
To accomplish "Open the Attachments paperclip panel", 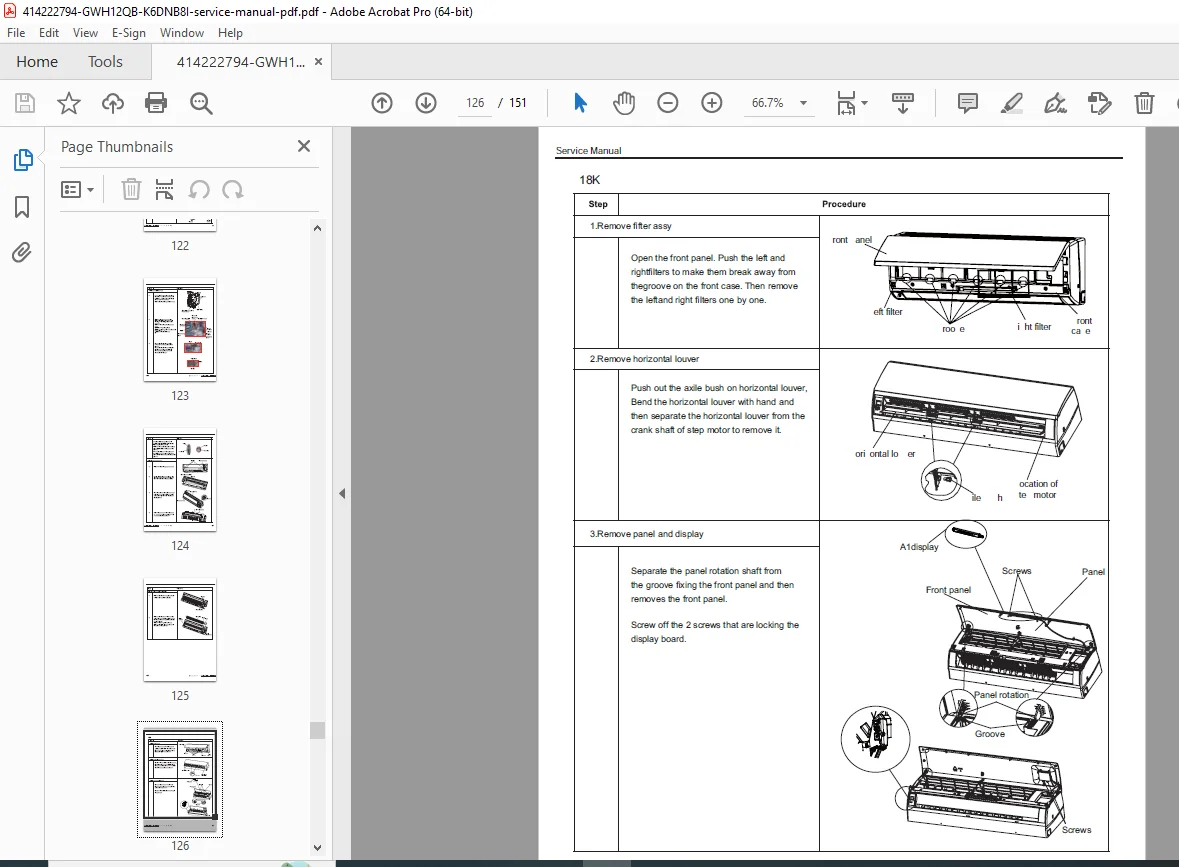I will (22, 253).
